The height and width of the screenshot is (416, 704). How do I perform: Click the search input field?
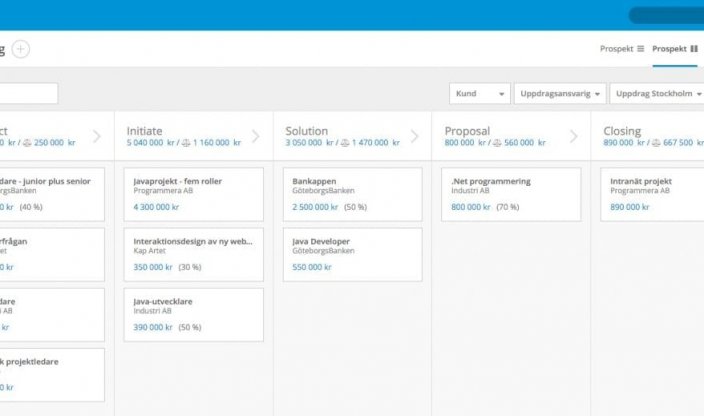[28, 94]
